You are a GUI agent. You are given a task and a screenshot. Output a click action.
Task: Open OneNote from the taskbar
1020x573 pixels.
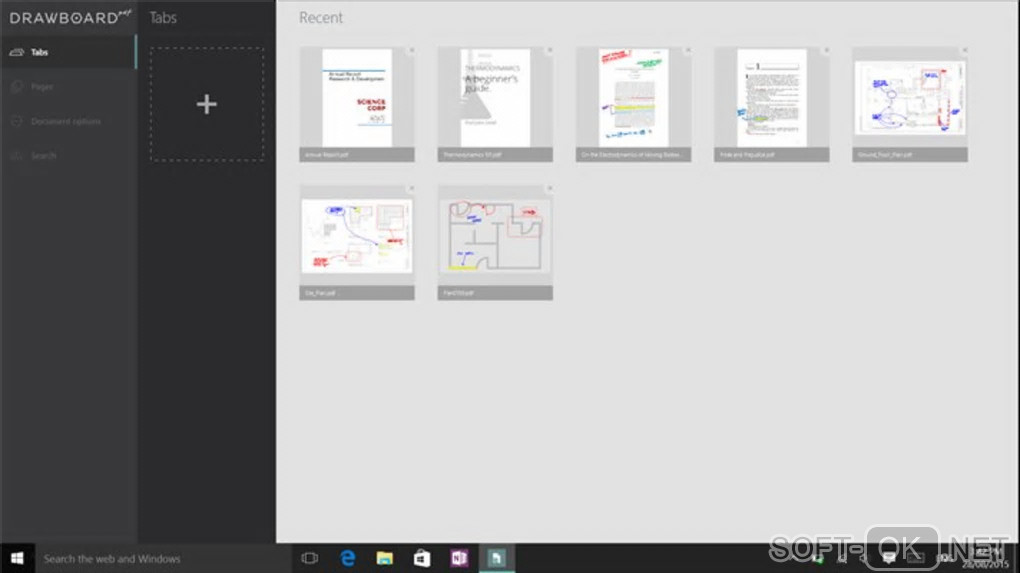[x=459, y=558]
